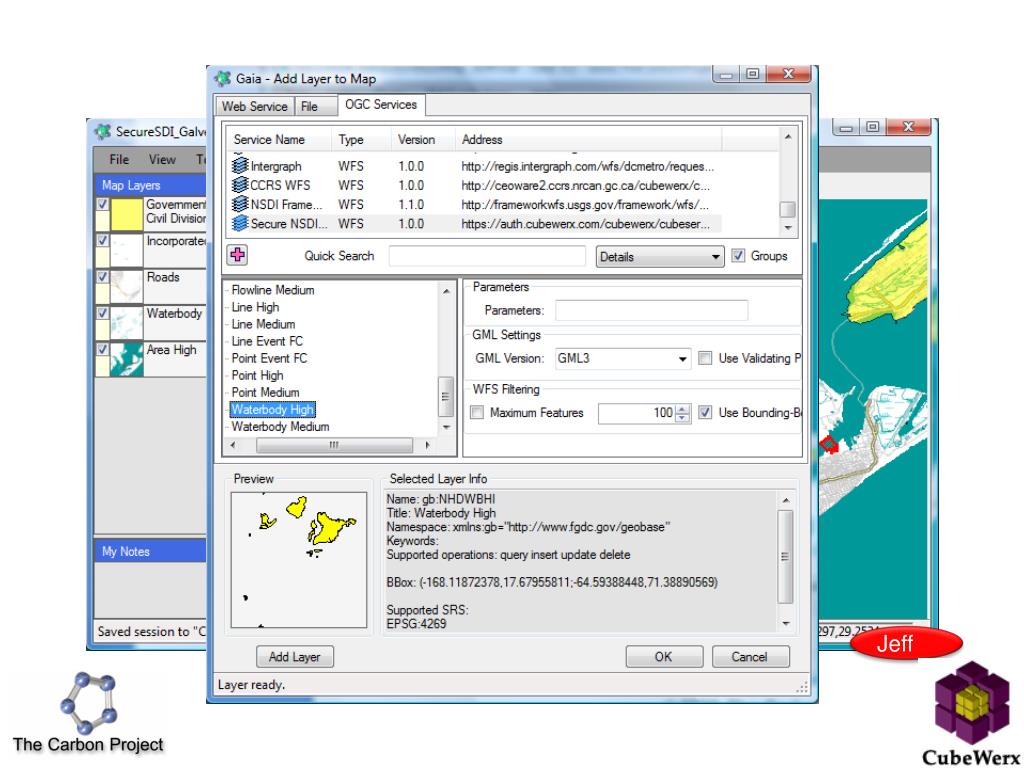Viewport: 1024px width, 768px height.
Task: Select the NSDI Framework service icon
Action: pyautogui.click(x=240, y=204)
